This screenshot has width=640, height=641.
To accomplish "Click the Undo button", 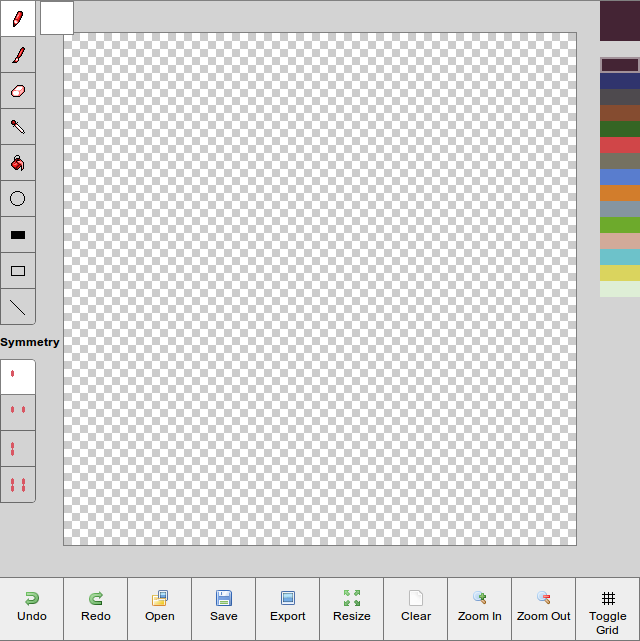I will coord(32,609).
